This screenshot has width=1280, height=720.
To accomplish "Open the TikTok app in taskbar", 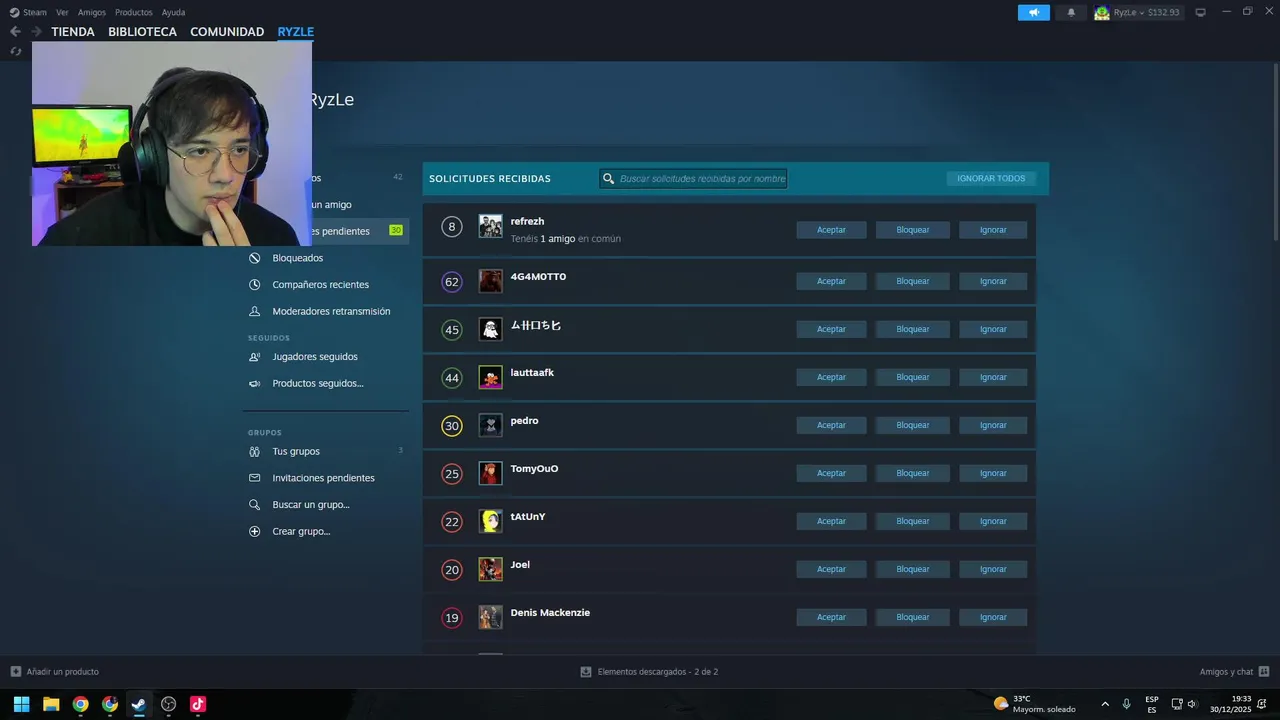I will point(198,704).
